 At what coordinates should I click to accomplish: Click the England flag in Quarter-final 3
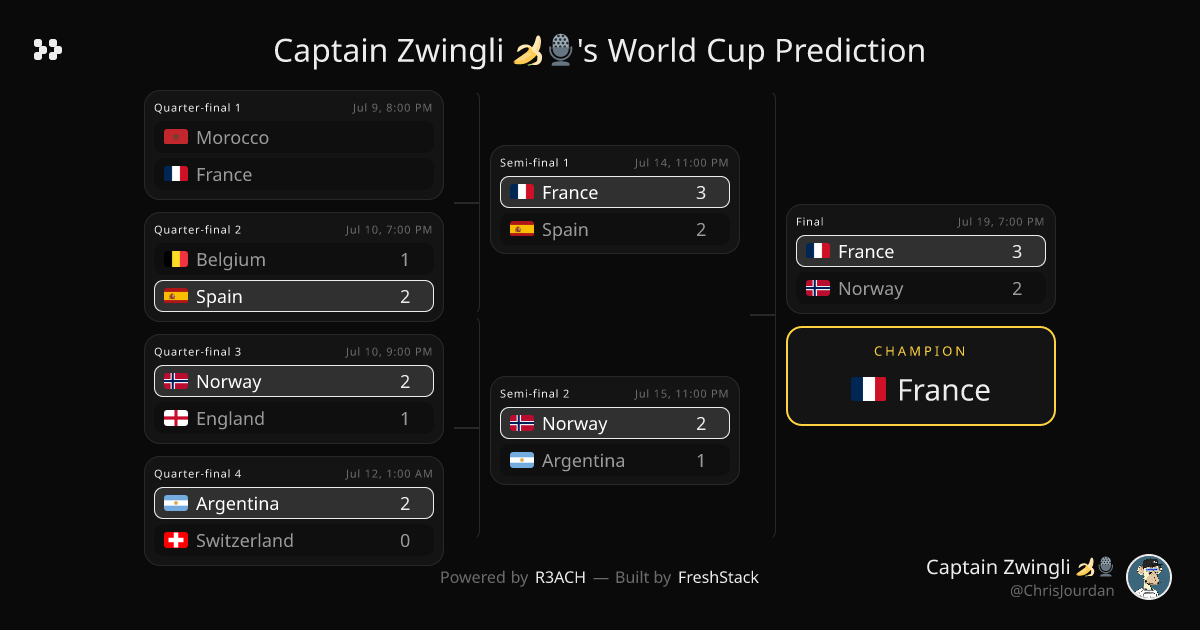point(176,418)
